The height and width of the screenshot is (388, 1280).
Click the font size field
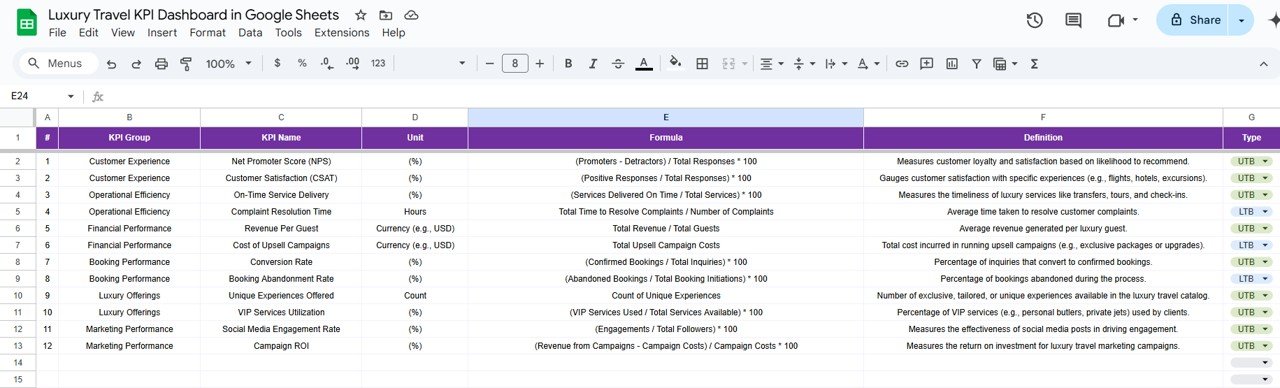(x=515, y=63)
